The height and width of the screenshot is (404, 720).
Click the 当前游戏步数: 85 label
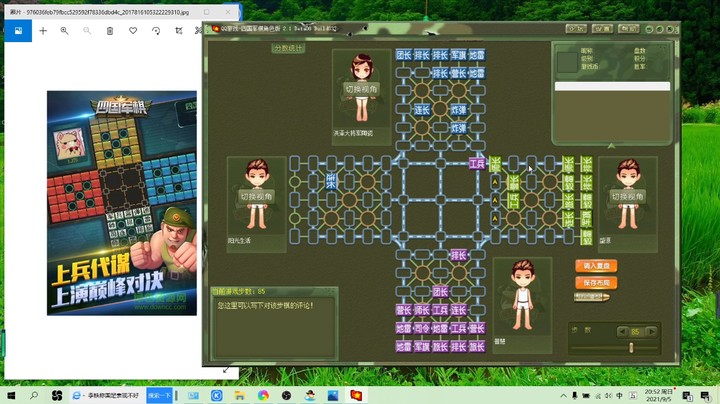(239, 292)
